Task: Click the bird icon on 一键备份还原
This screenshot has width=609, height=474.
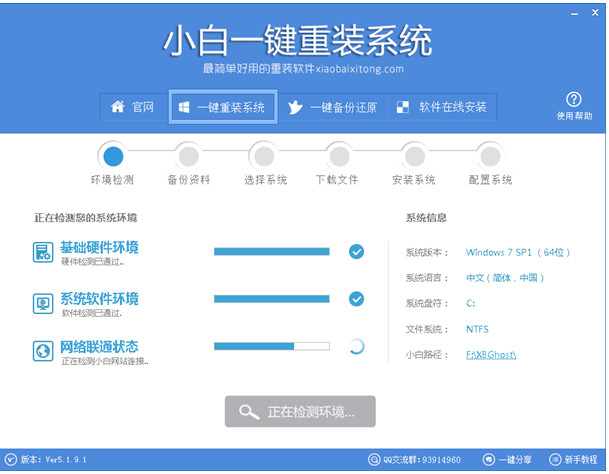Action: click(x=295, y=107)
